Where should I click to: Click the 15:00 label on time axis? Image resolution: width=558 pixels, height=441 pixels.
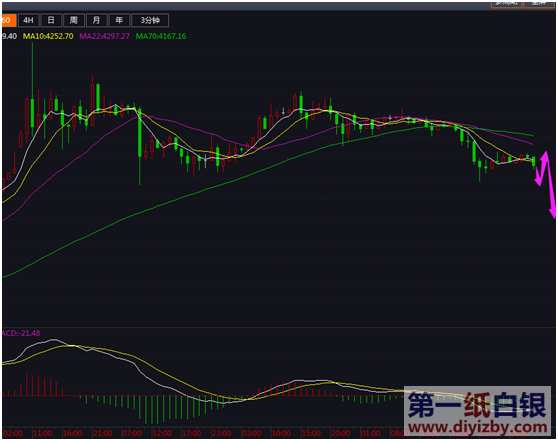coord(311,433)
